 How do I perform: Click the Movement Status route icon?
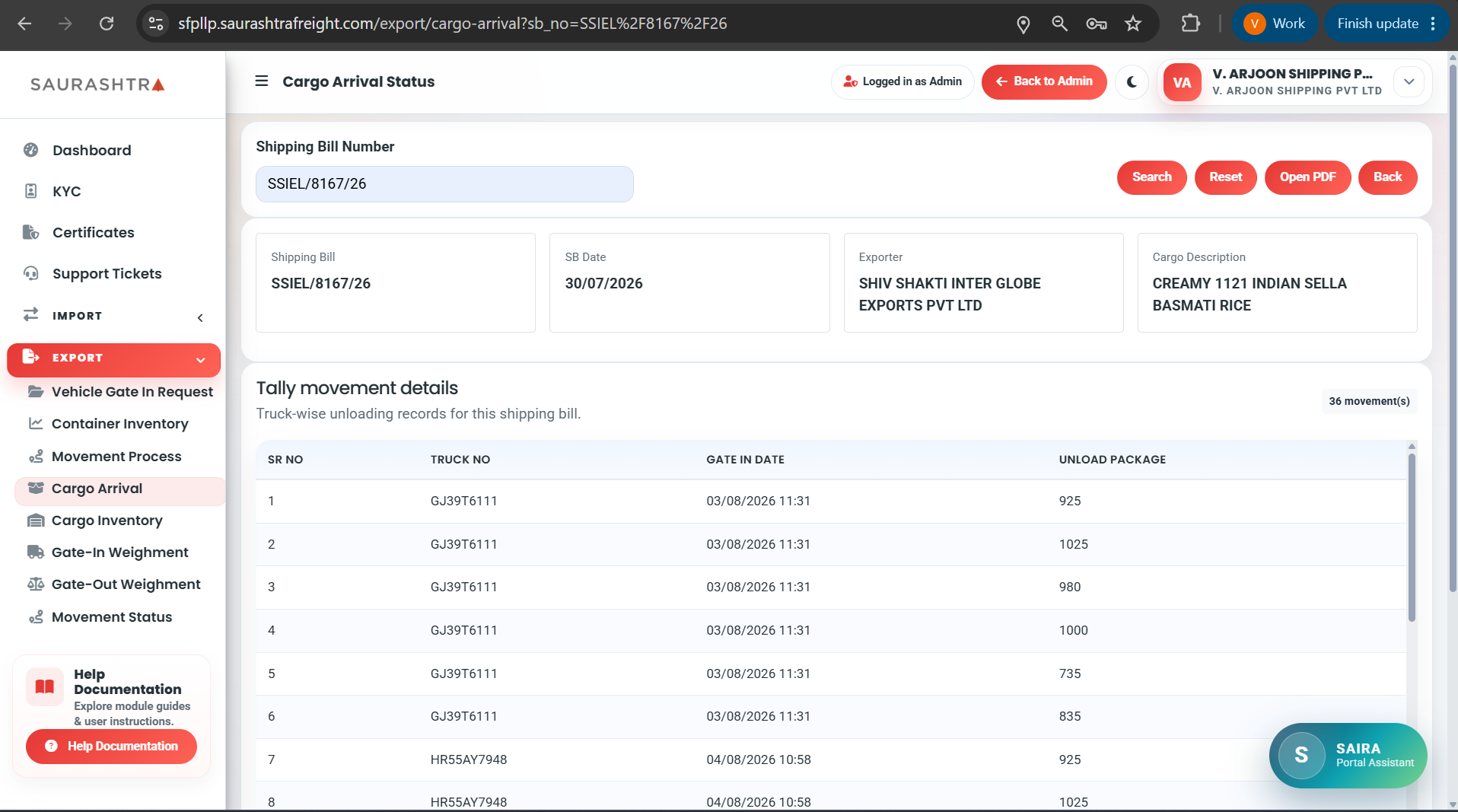click(x=36, y=616)
